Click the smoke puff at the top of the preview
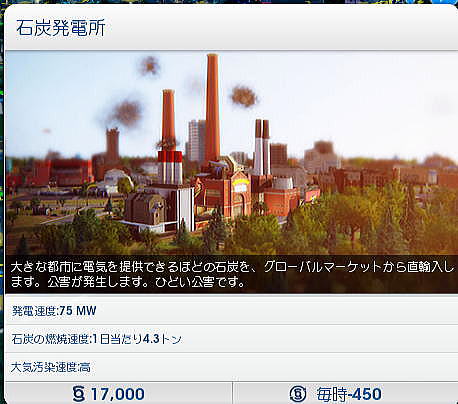This screenshot has width=458, height=404. click(x=149, y=66)
